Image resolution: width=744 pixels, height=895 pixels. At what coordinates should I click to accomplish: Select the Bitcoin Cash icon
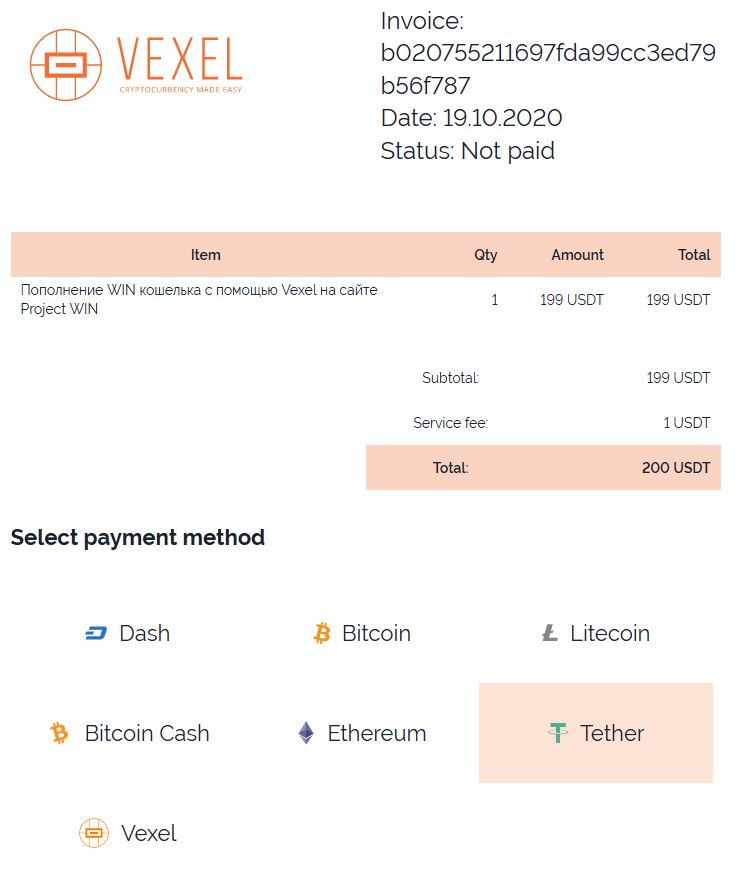pos(60,733)
